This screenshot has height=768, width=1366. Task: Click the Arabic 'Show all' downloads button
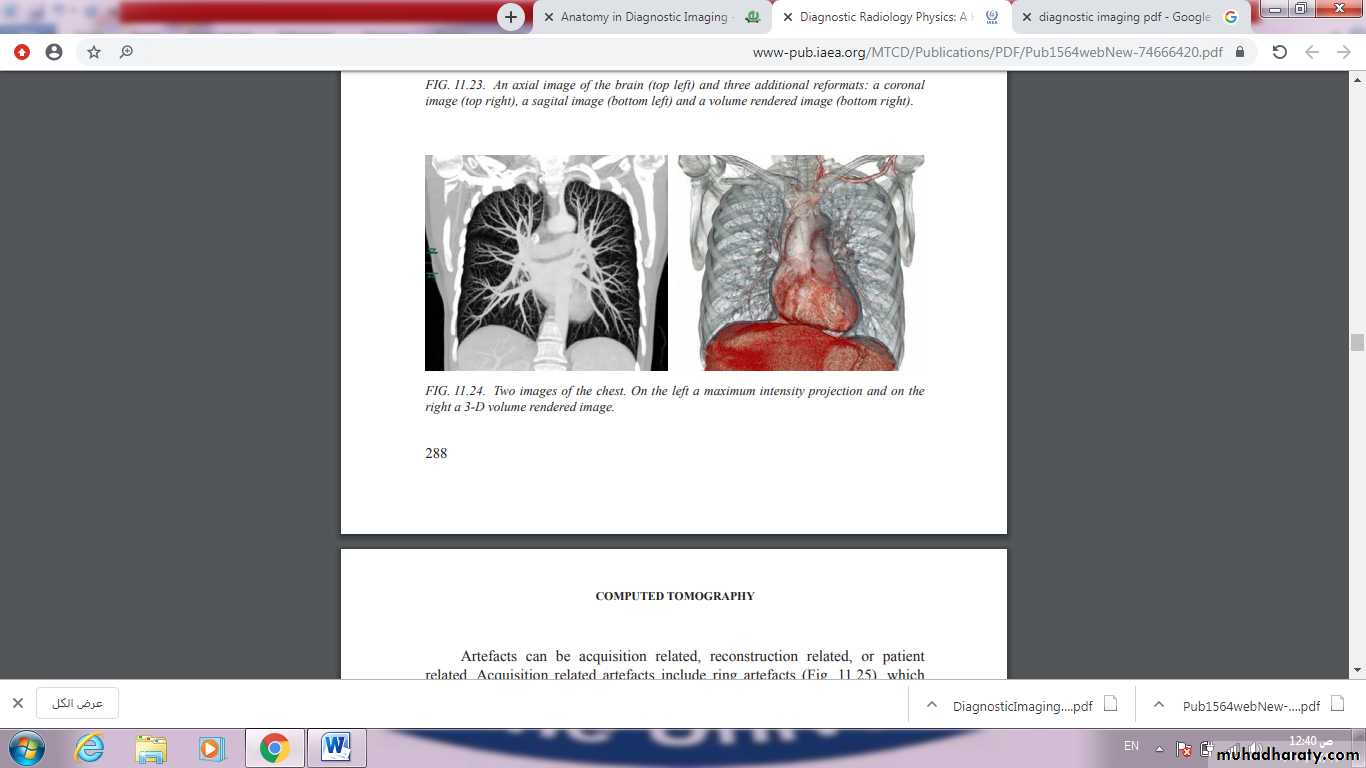[x=77, y=703]
